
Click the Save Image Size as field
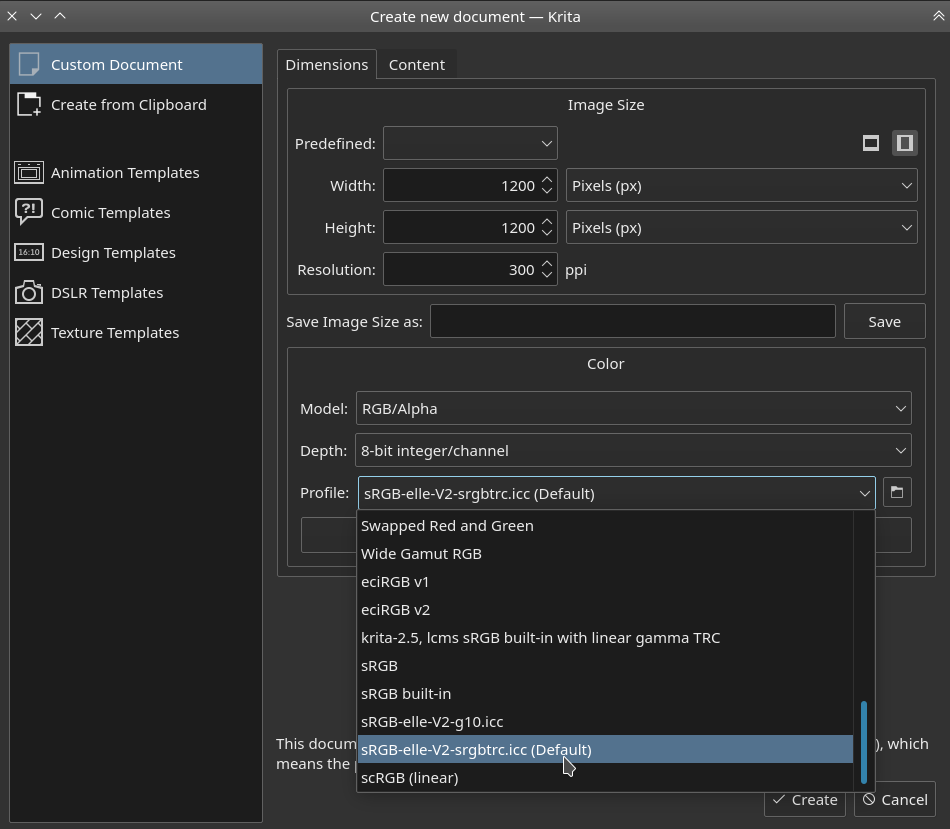click(632, 322)
